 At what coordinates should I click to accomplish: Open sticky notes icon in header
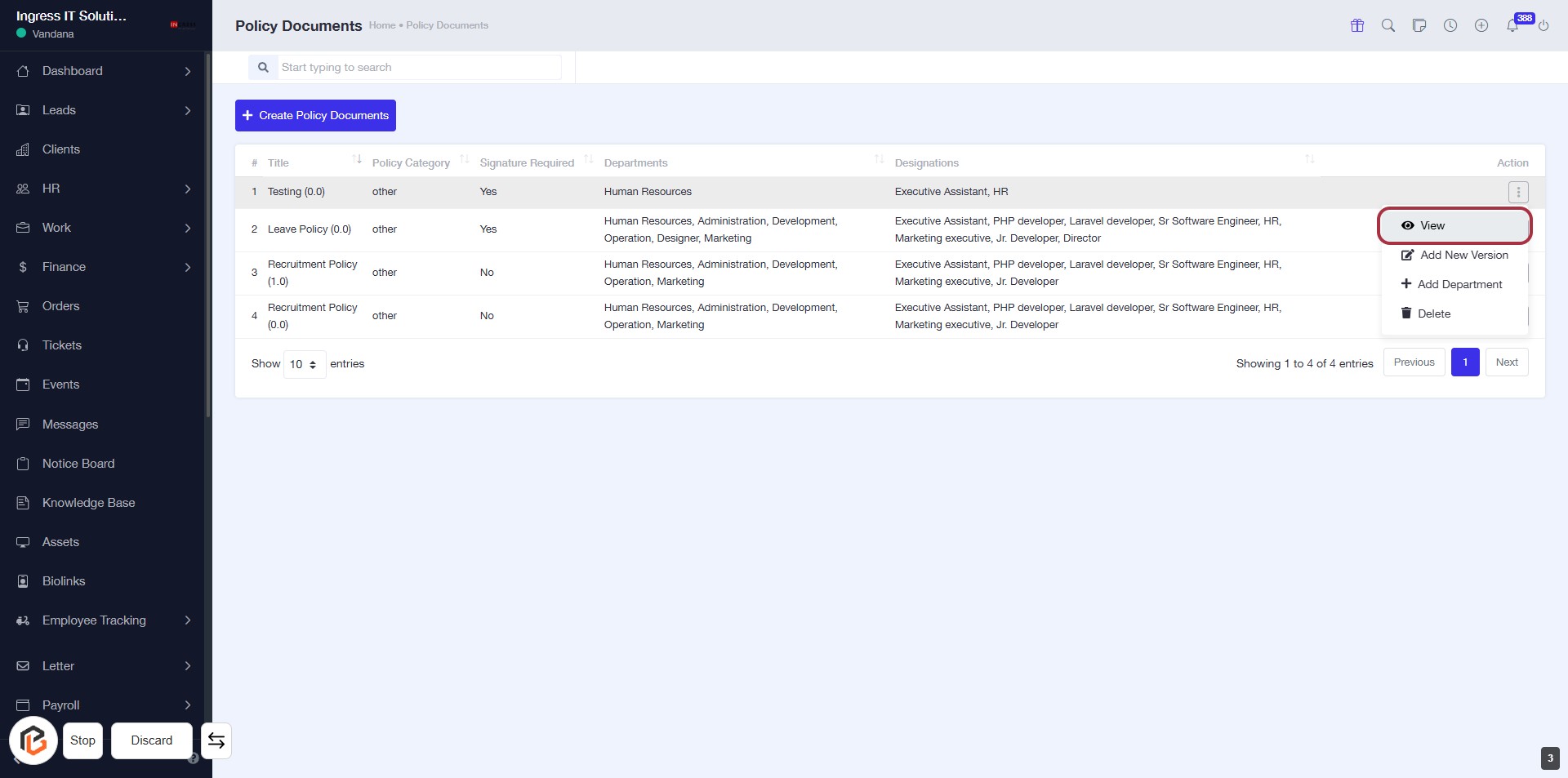[x=1419, y=25]
